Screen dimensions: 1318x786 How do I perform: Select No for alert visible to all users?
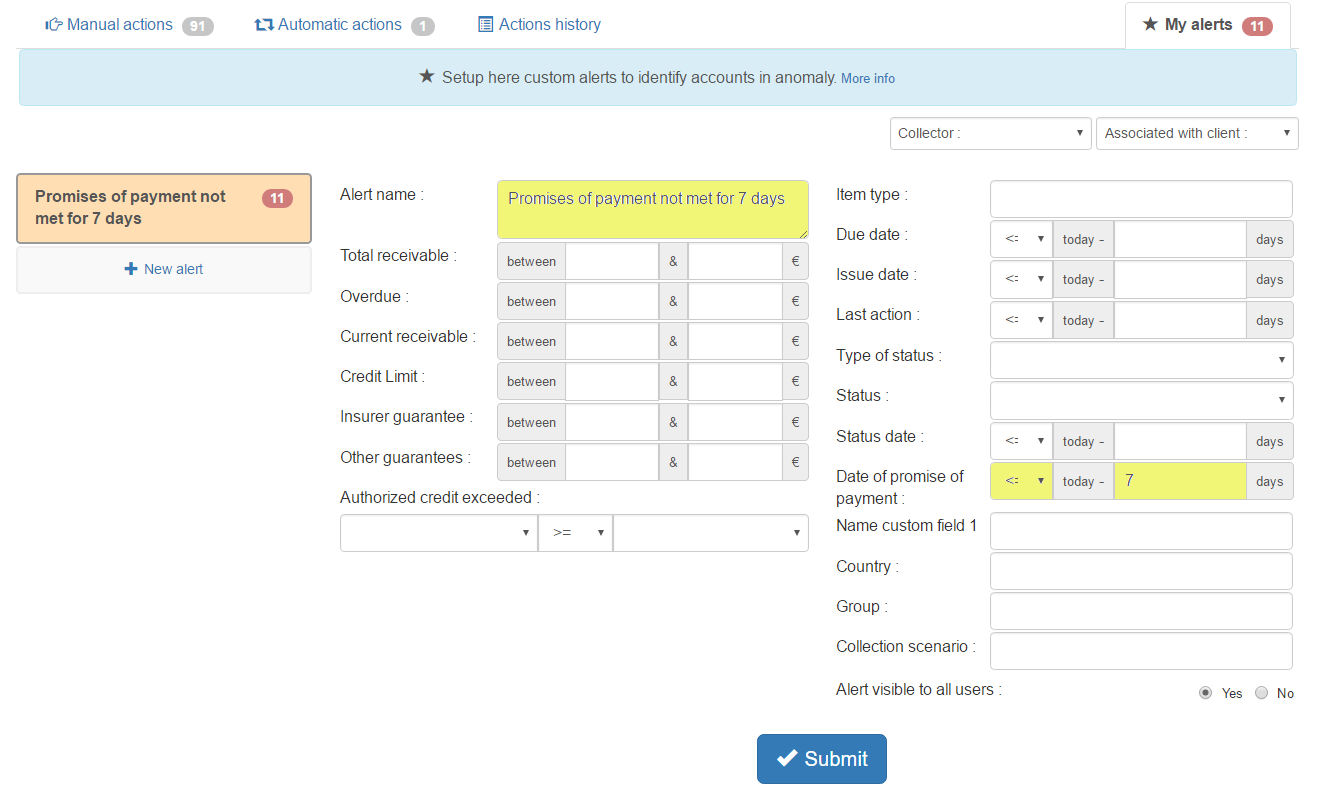click(x=1261, y=693)
